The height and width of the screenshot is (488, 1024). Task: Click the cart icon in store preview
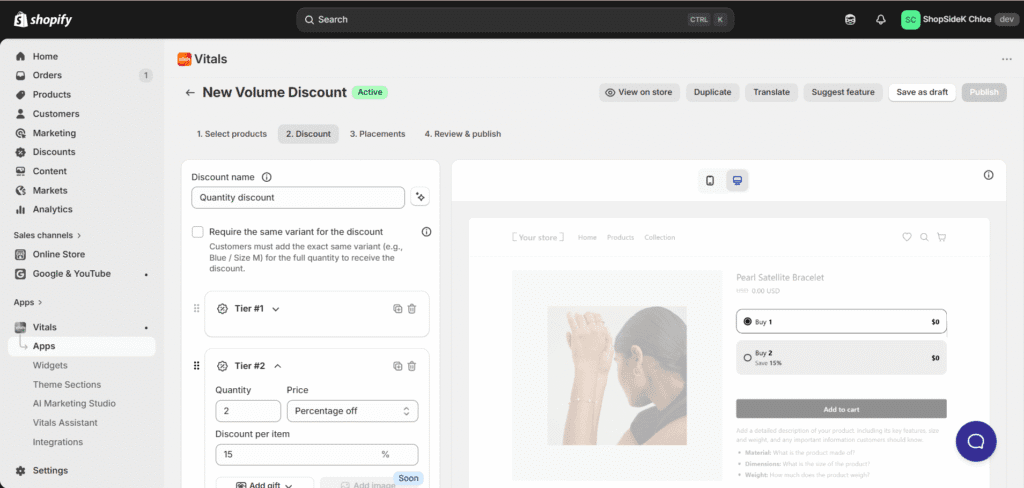941,237
